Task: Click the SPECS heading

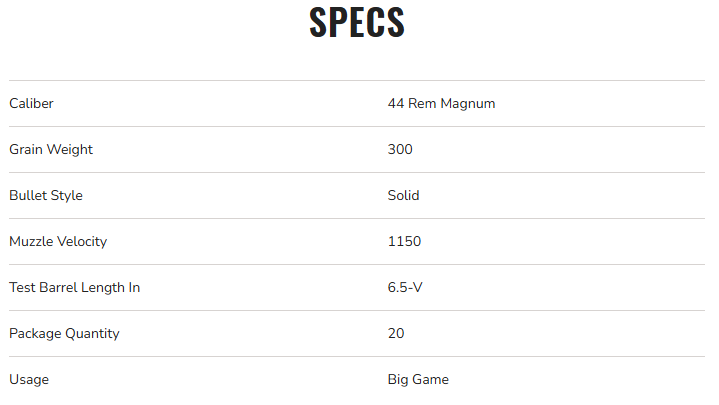Action: coord(357,22)
